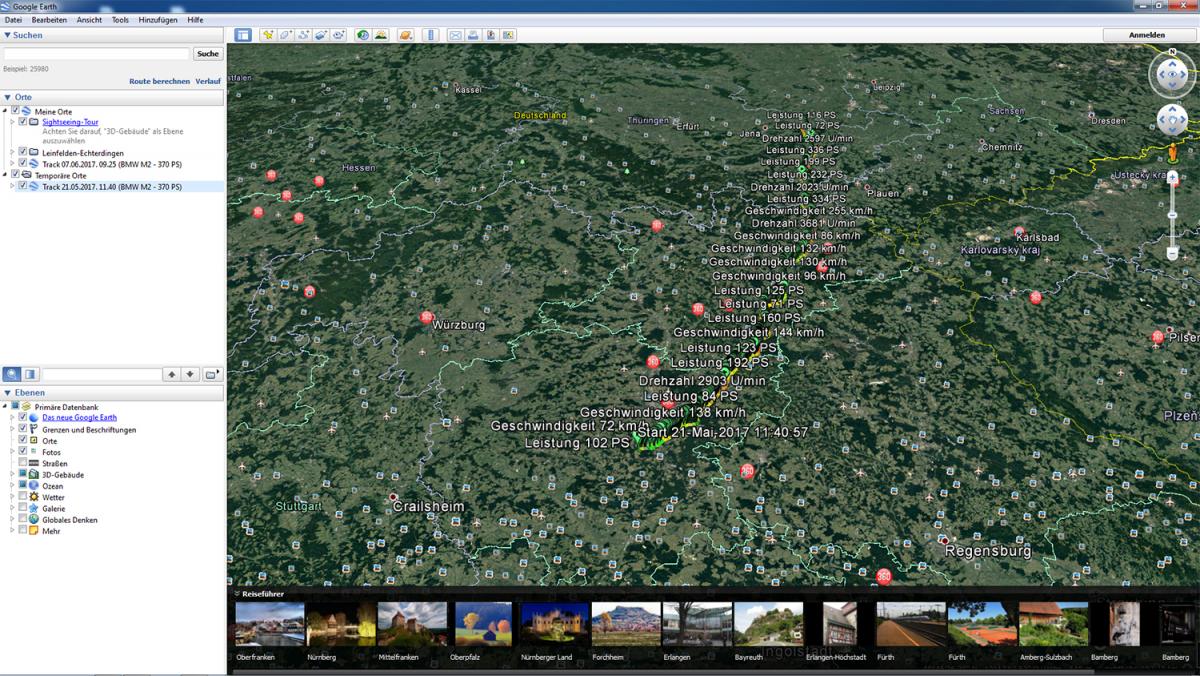Enable the Straßen layer checkbox
Viewport: 1200px width, 676px height.
23,463
